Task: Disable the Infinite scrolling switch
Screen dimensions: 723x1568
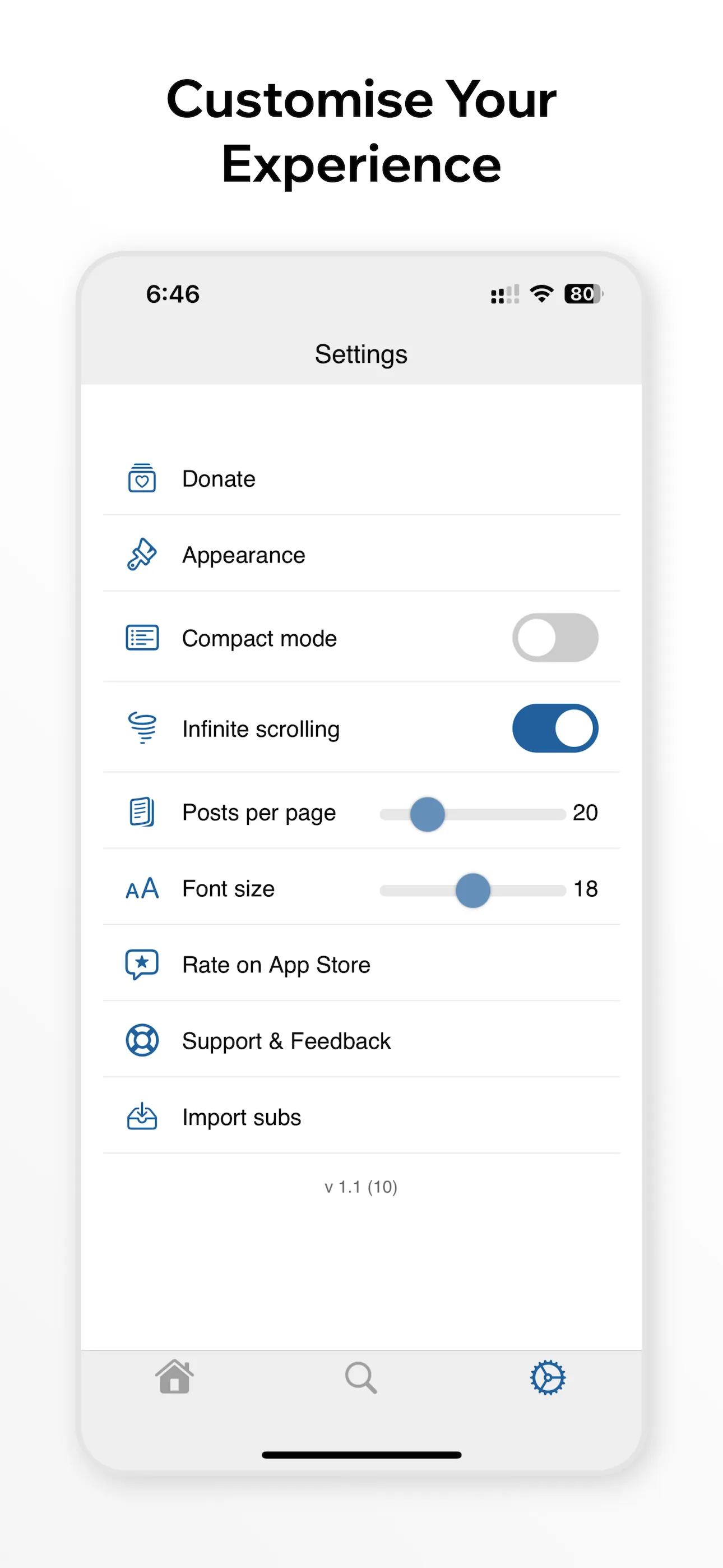Action: [555, 728]
